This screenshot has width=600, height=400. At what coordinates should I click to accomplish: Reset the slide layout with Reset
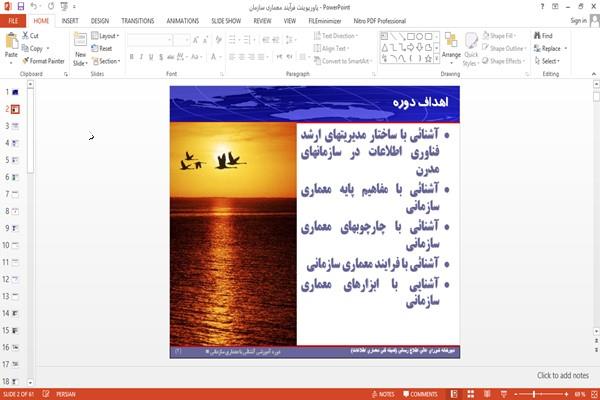coord(102,48)
